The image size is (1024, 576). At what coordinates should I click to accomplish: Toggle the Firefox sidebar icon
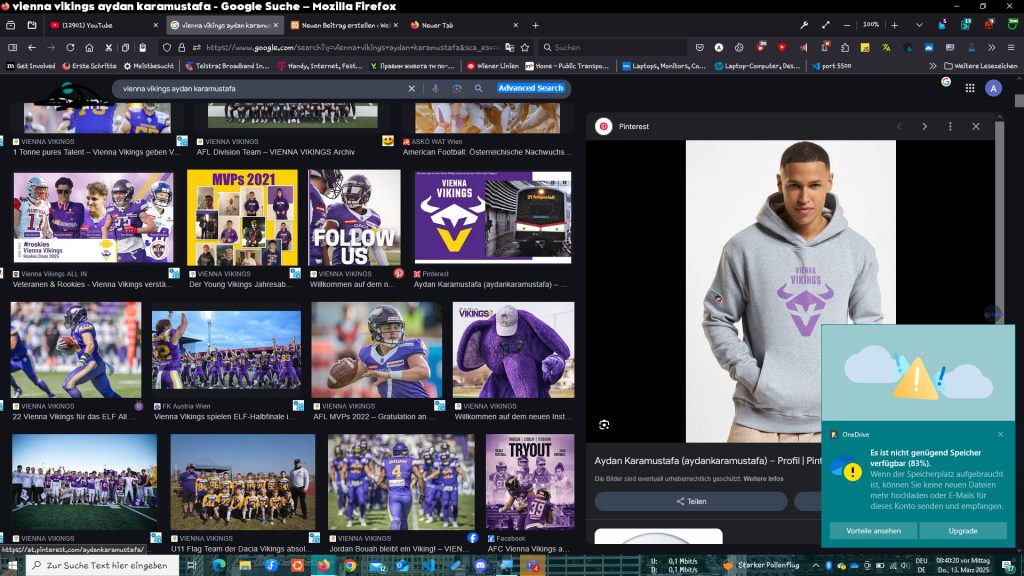[12, 48]
